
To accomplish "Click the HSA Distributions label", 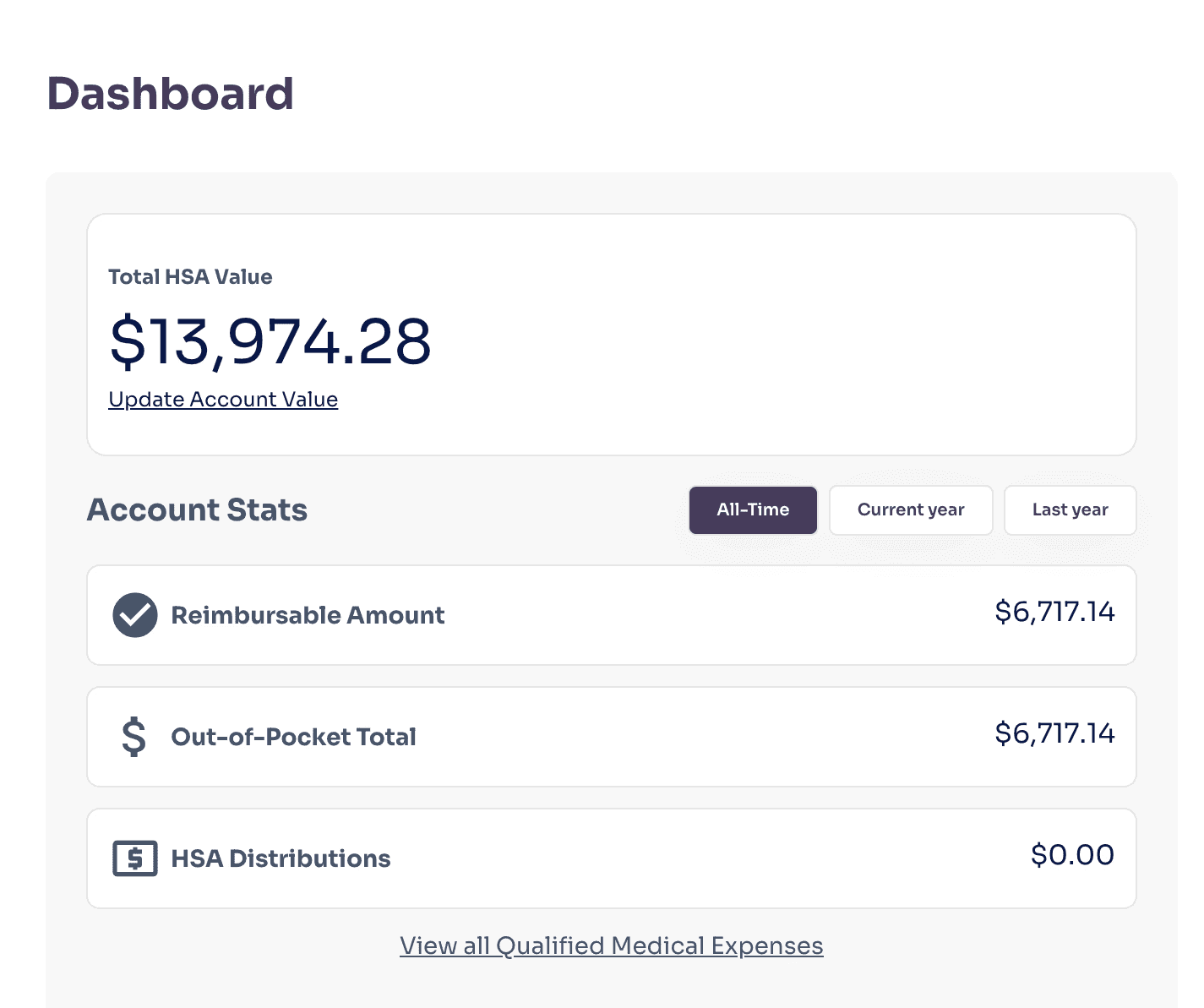I will [x=281, y=858].
